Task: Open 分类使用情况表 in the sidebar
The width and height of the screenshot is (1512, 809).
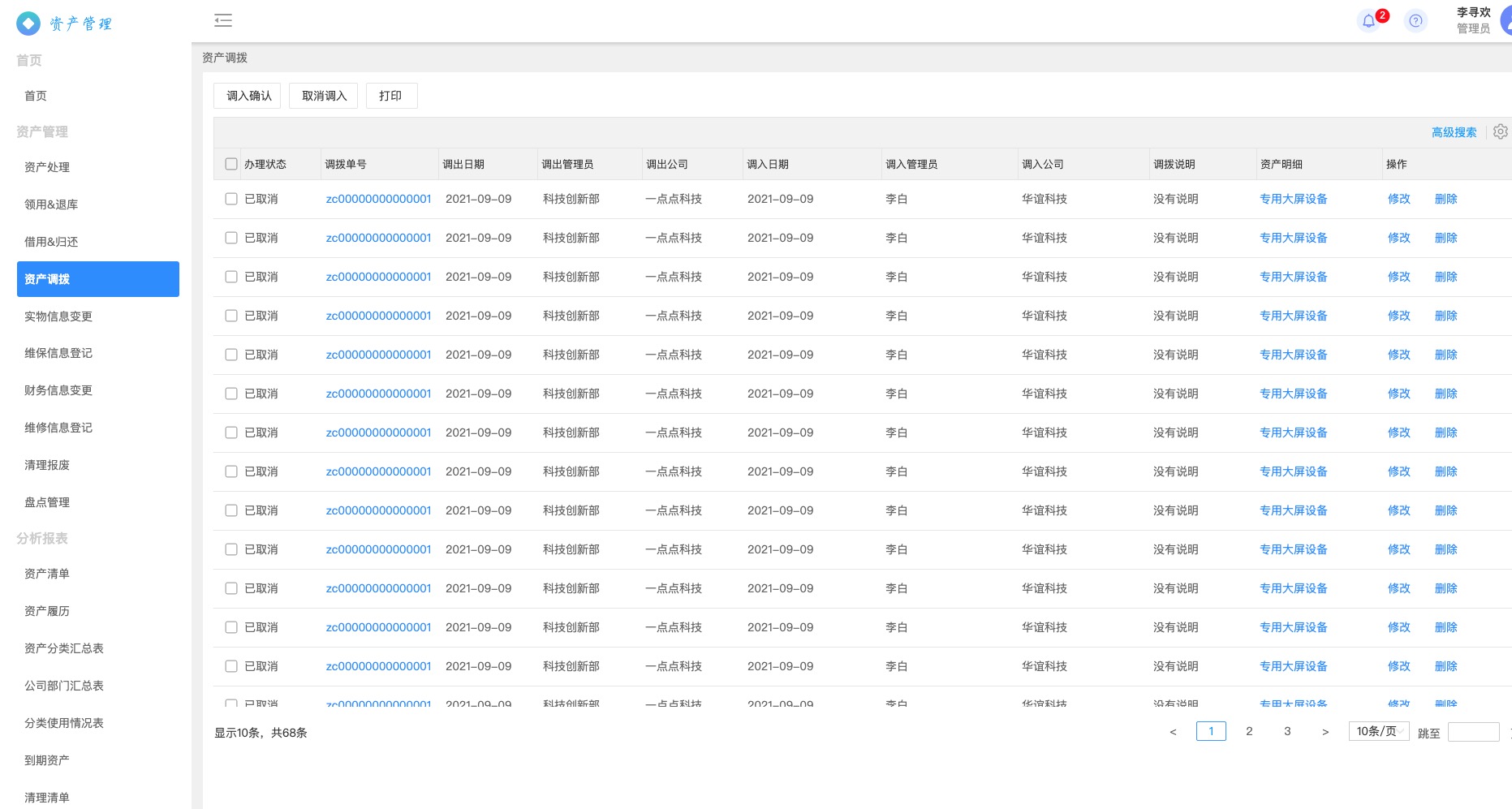Action: 64,723
